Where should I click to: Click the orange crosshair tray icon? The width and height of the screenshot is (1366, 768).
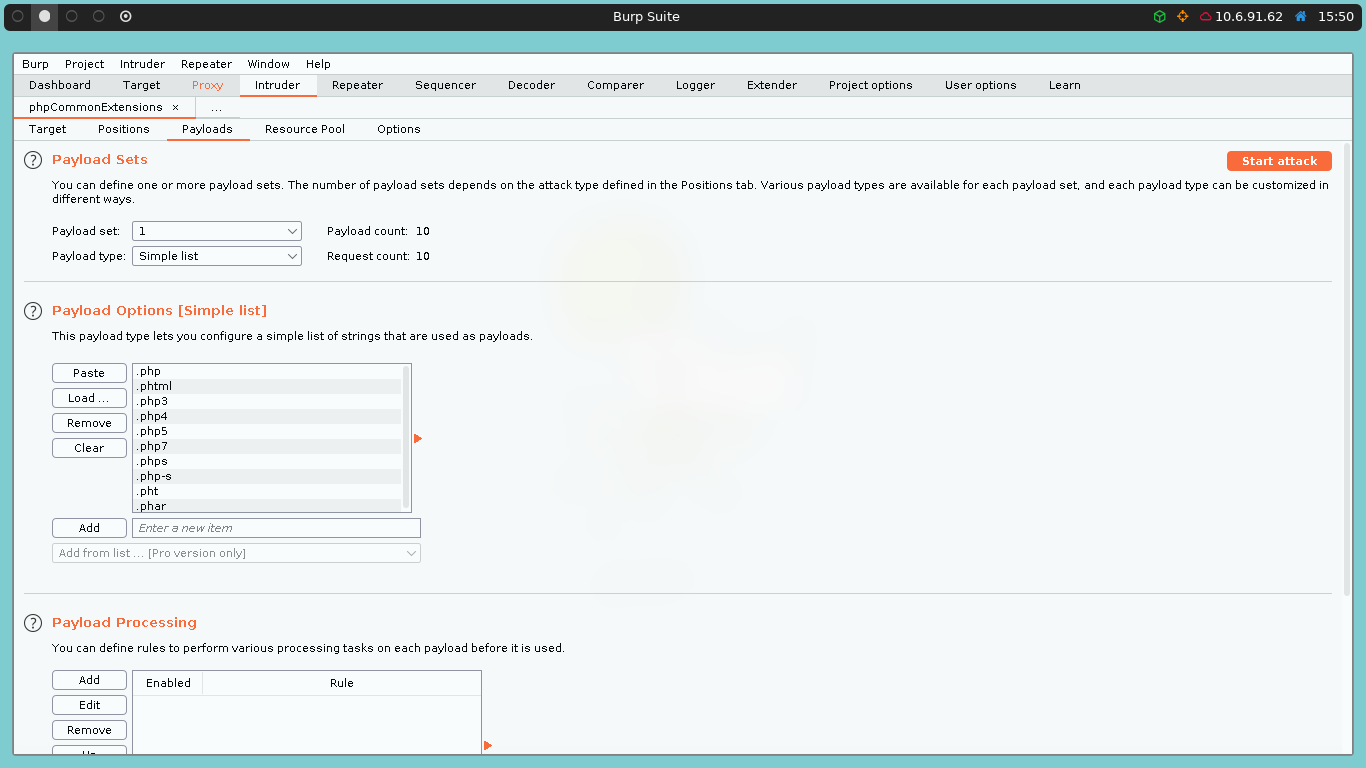(x=1183, y=16)
